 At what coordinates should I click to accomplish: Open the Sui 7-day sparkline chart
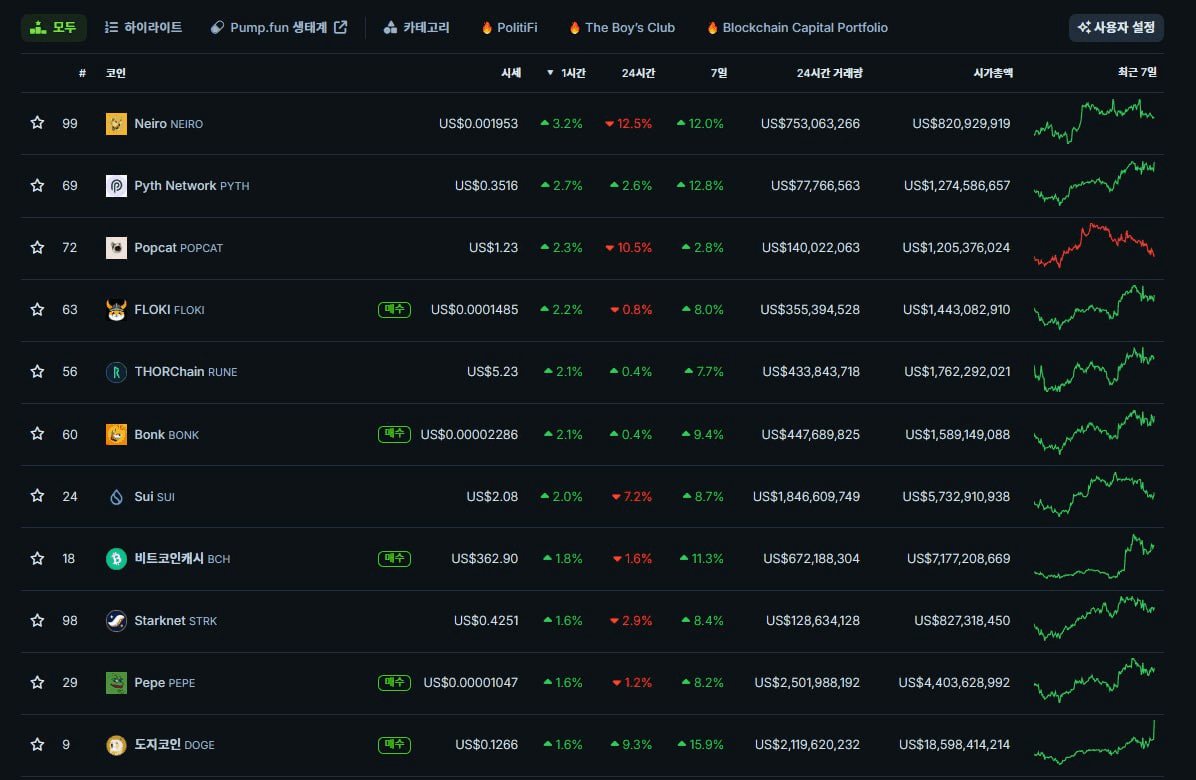(1095, 494)
